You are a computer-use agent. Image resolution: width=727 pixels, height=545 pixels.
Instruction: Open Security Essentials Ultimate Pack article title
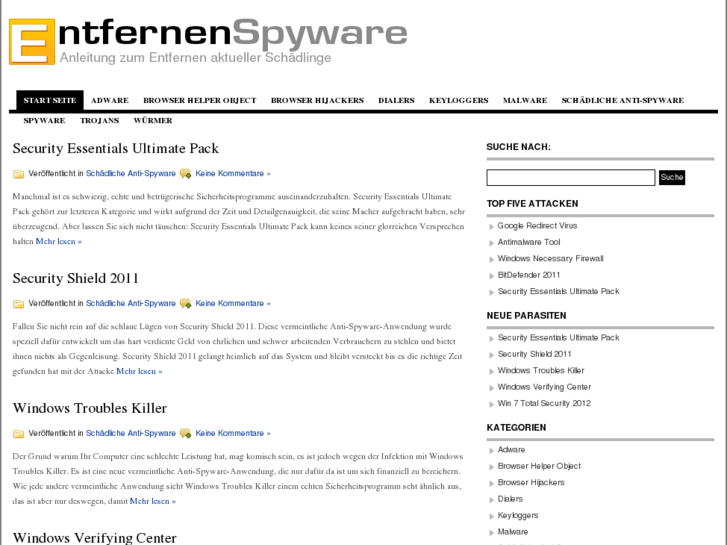(115, 148)
